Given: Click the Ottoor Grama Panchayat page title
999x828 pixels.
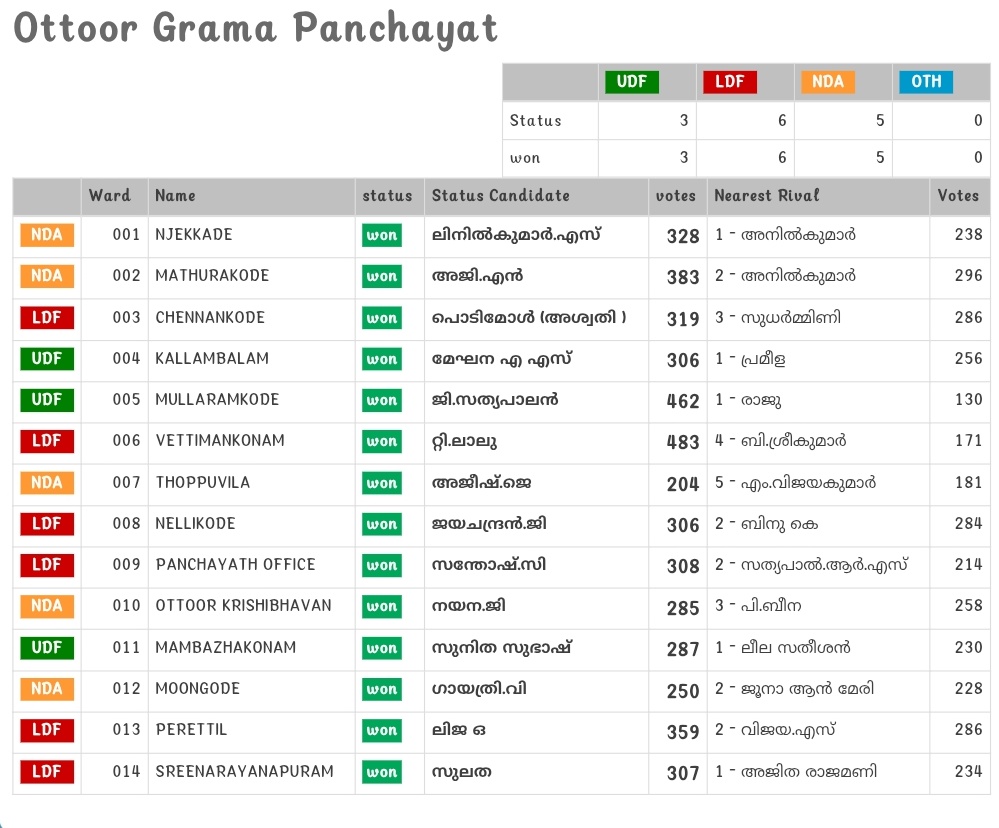Looking at the screenshot, I should click(x=256, y=29).
